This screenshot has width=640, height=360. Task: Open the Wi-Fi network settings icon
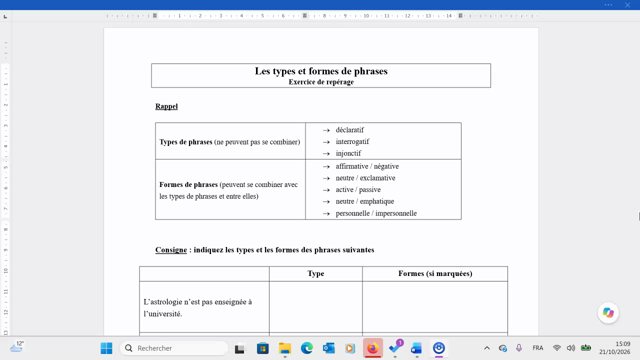coord(557,348)
